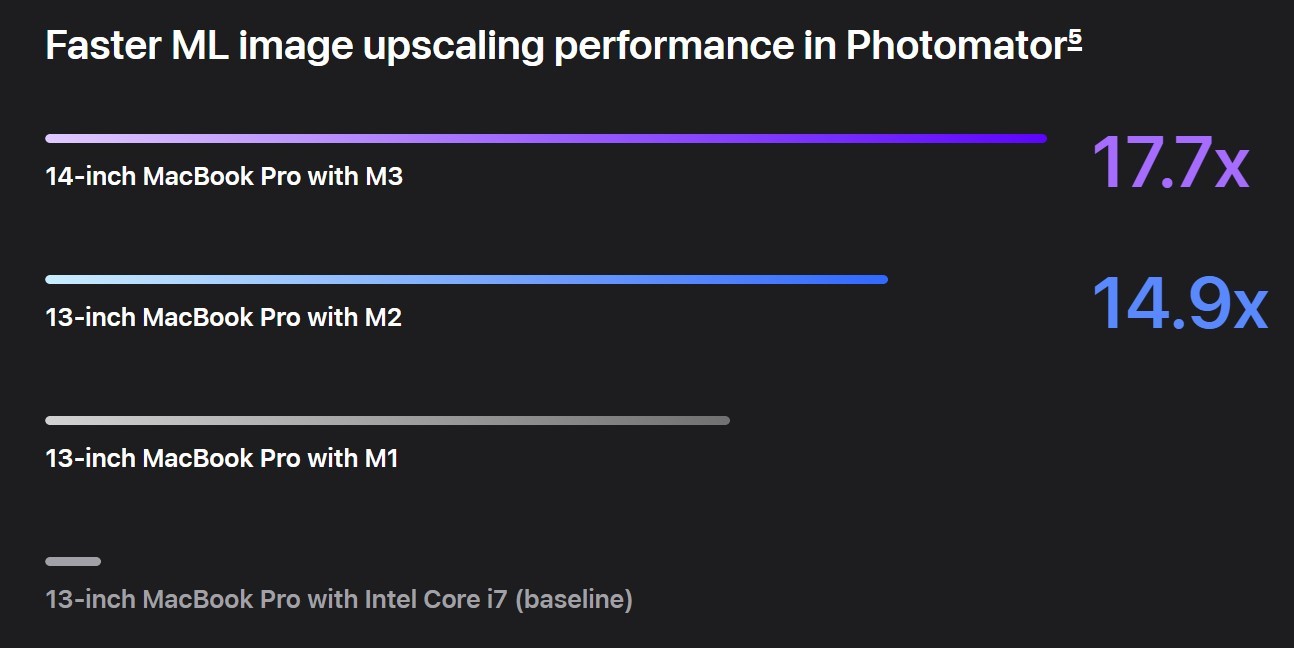Click the left start of the purple M3 bar
1294x648 pixels.
(50, 138)
